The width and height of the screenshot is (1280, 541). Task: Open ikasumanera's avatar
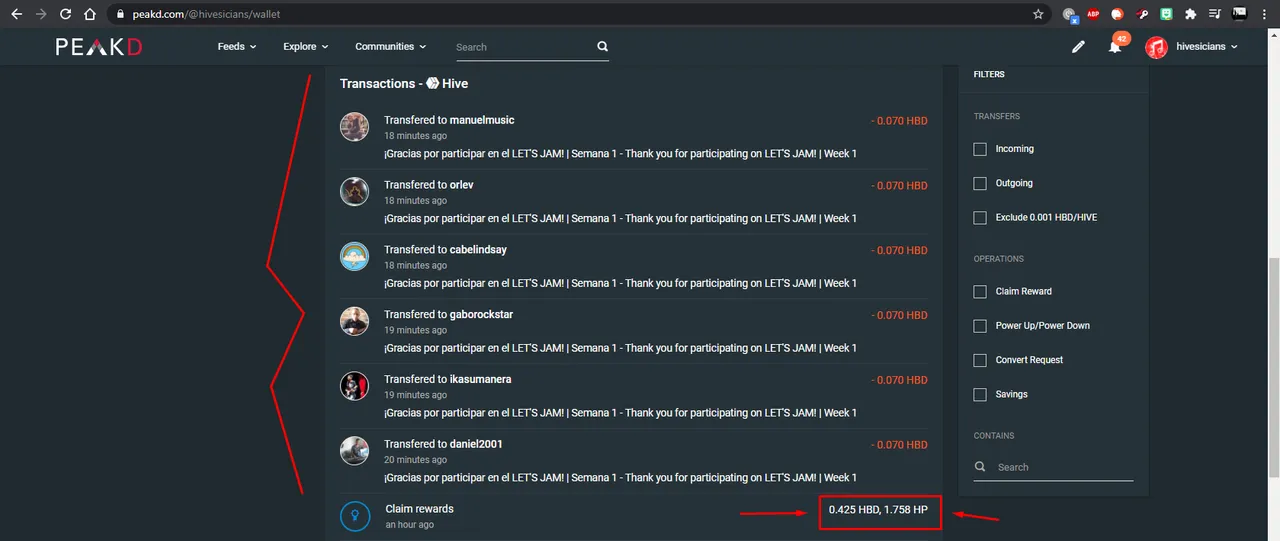(354, 386)
